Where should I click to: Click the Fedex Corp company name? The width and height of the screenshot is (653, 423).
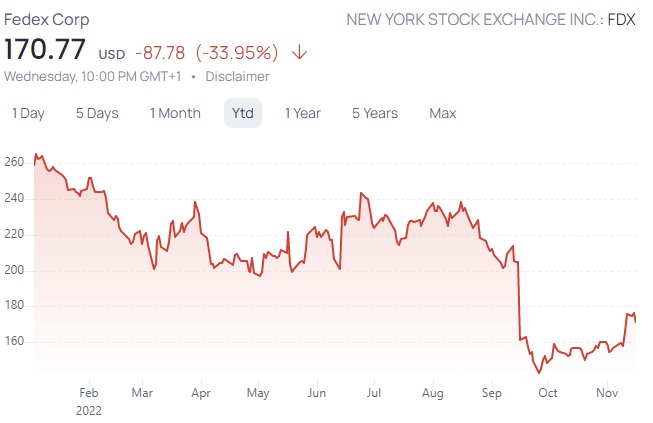pyautogui.click(x=47, y=19)
